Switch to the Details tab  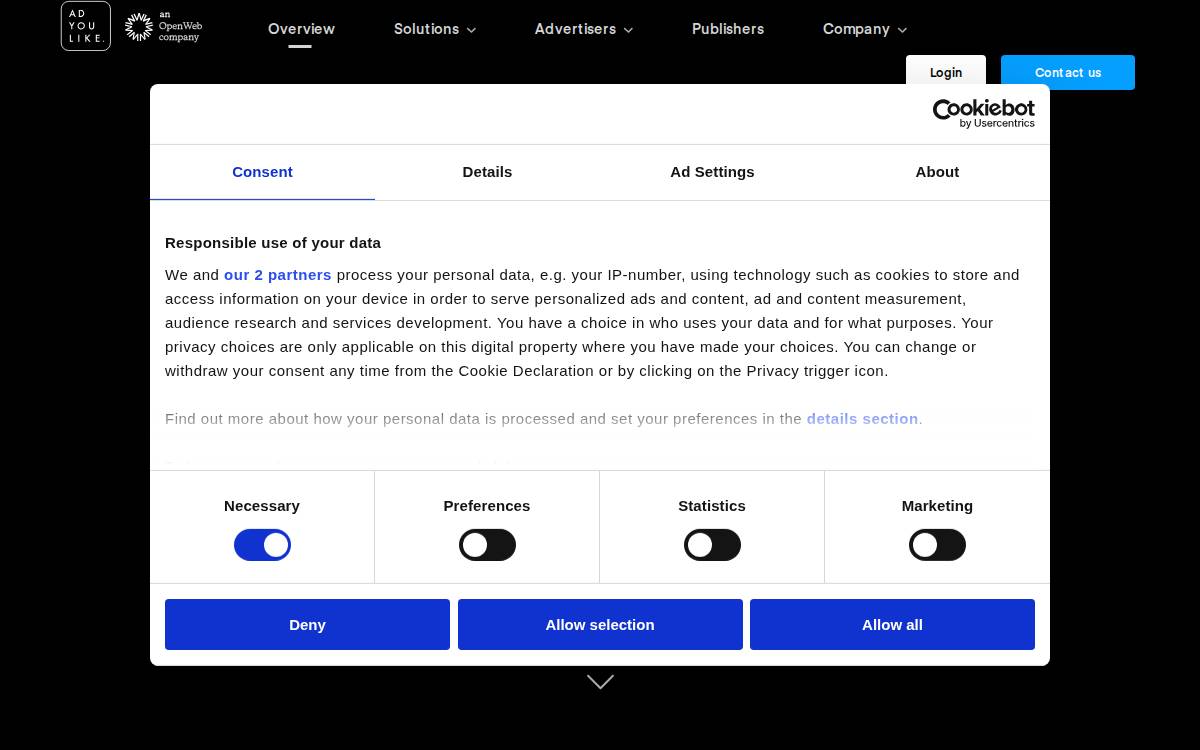pyautogui.click(x=487, y=172)
